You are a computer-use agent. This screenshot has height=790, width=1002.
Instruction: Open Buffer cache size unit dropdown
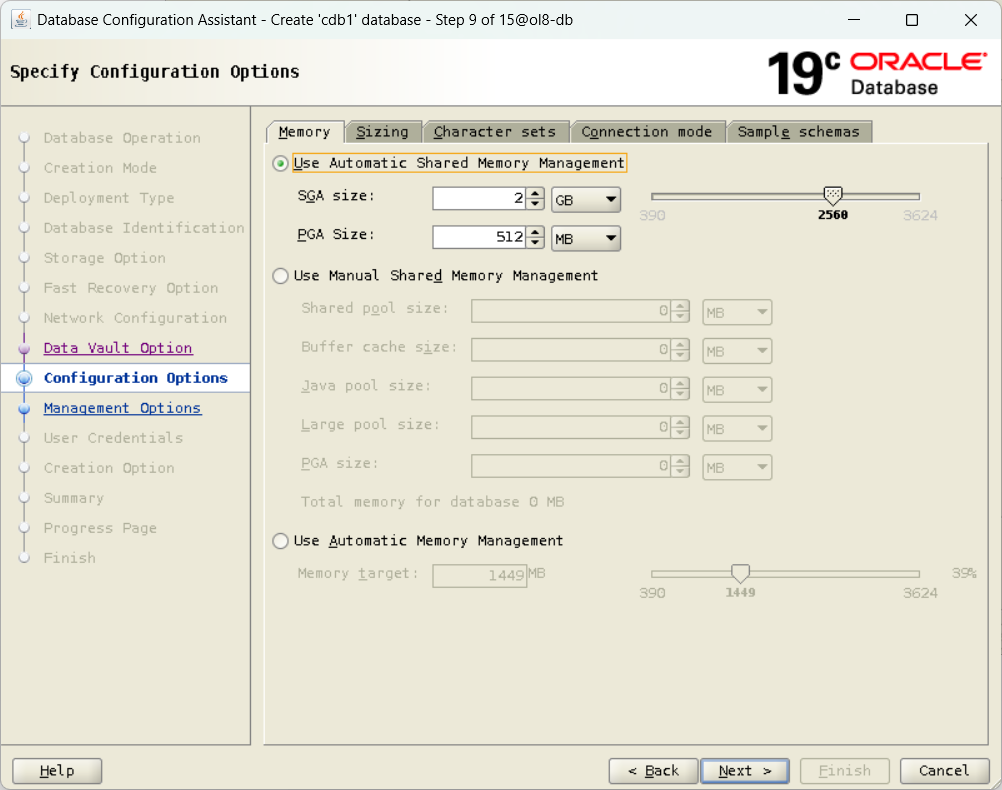click(x=737, y=352)
